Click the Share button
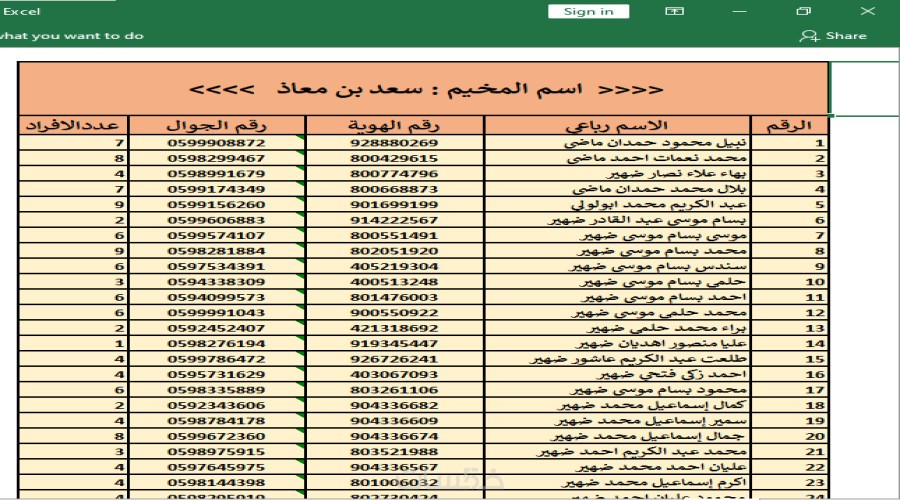Screen dimensions: 900x500 [x=833, y=36]
